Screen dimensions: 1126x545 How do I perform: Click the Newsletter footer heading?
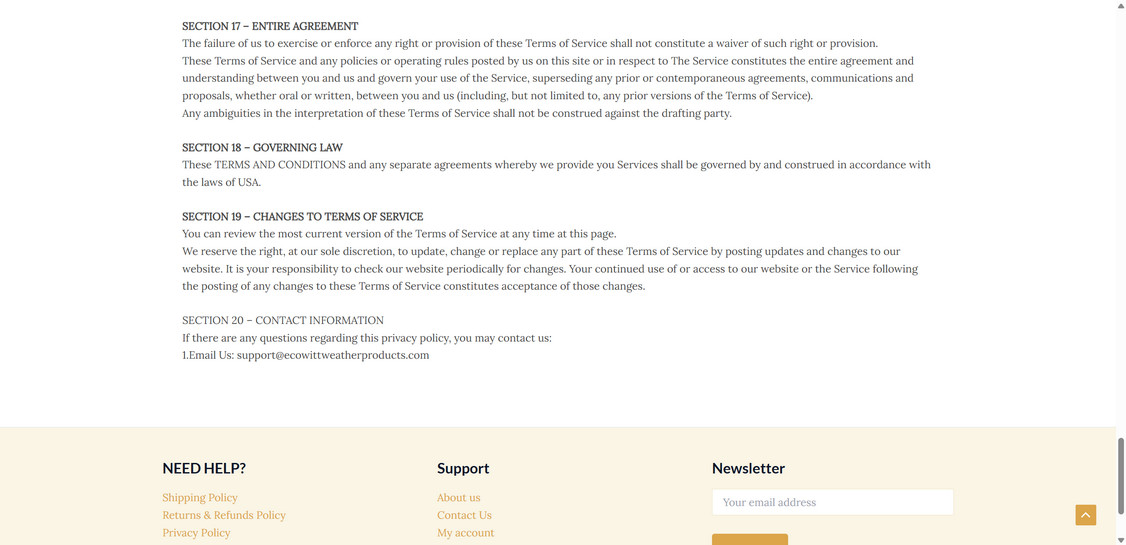click(x=748, y=468)
